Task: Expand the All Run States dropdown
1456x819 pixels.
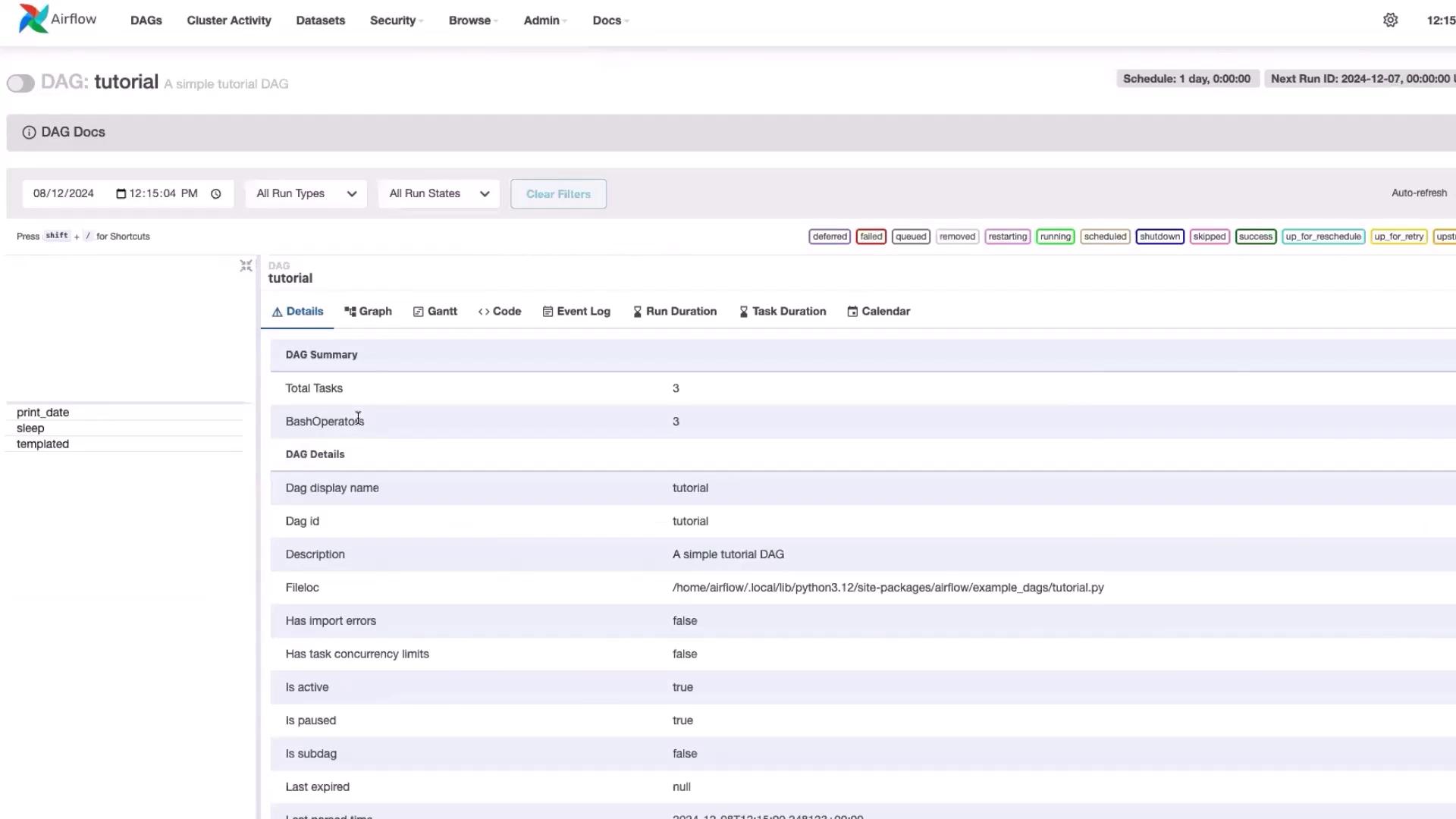Action: click(x=438, y=194)
